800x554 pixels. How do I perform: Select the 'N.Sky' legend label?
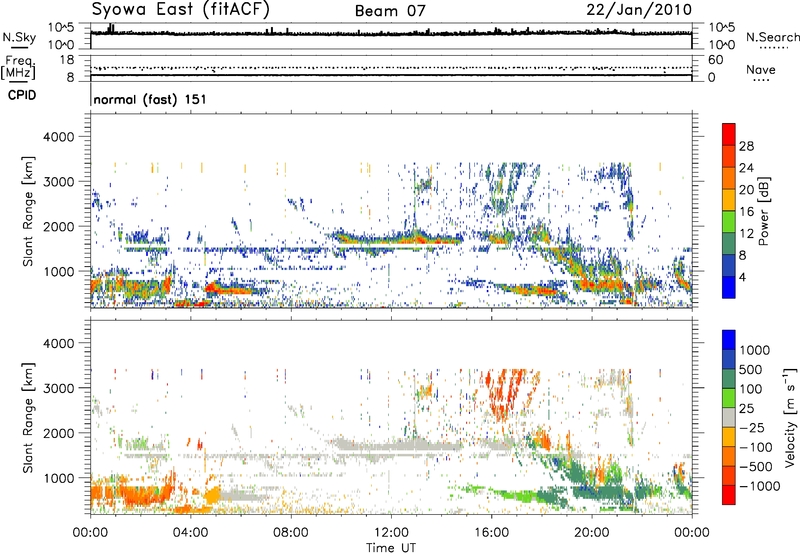pos(19,38)
